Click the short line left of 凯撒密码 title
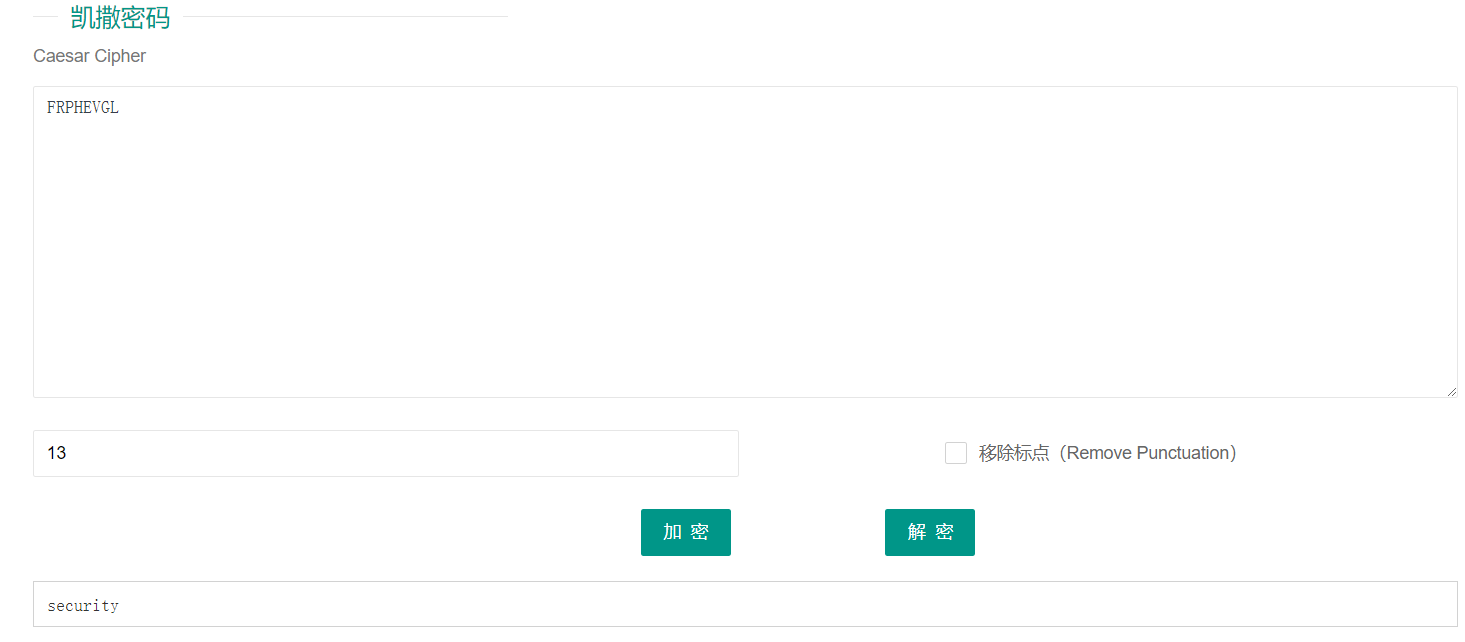1465x642 pixels. point(46,17)
